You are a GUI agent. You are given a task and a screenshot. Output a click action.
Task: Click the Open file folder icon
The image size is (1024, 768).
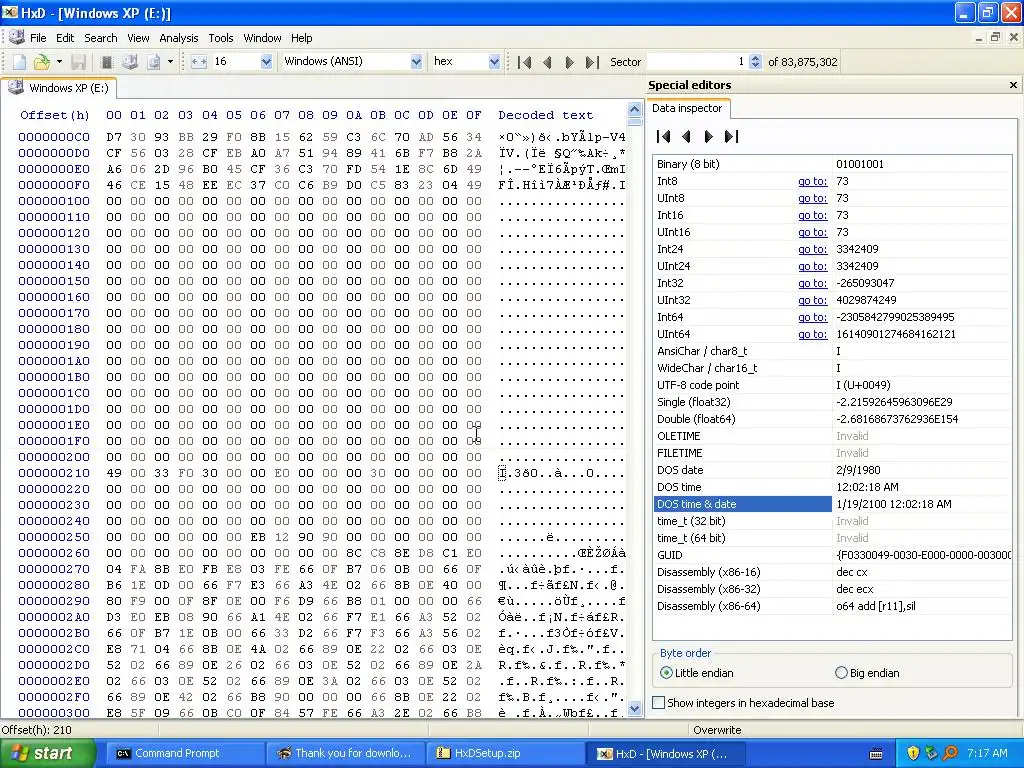42,61
